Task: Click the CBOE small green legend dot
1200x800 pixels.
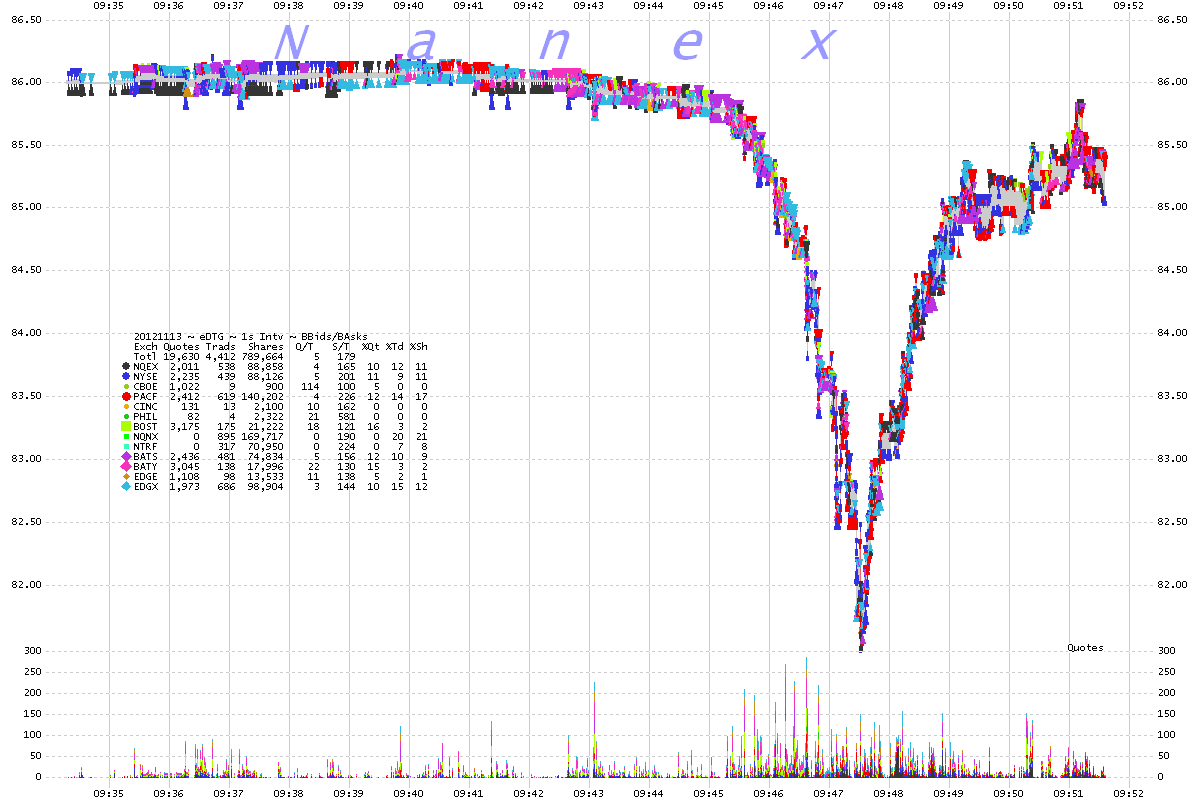Action: pyautogui.click(x=126, y=386)
